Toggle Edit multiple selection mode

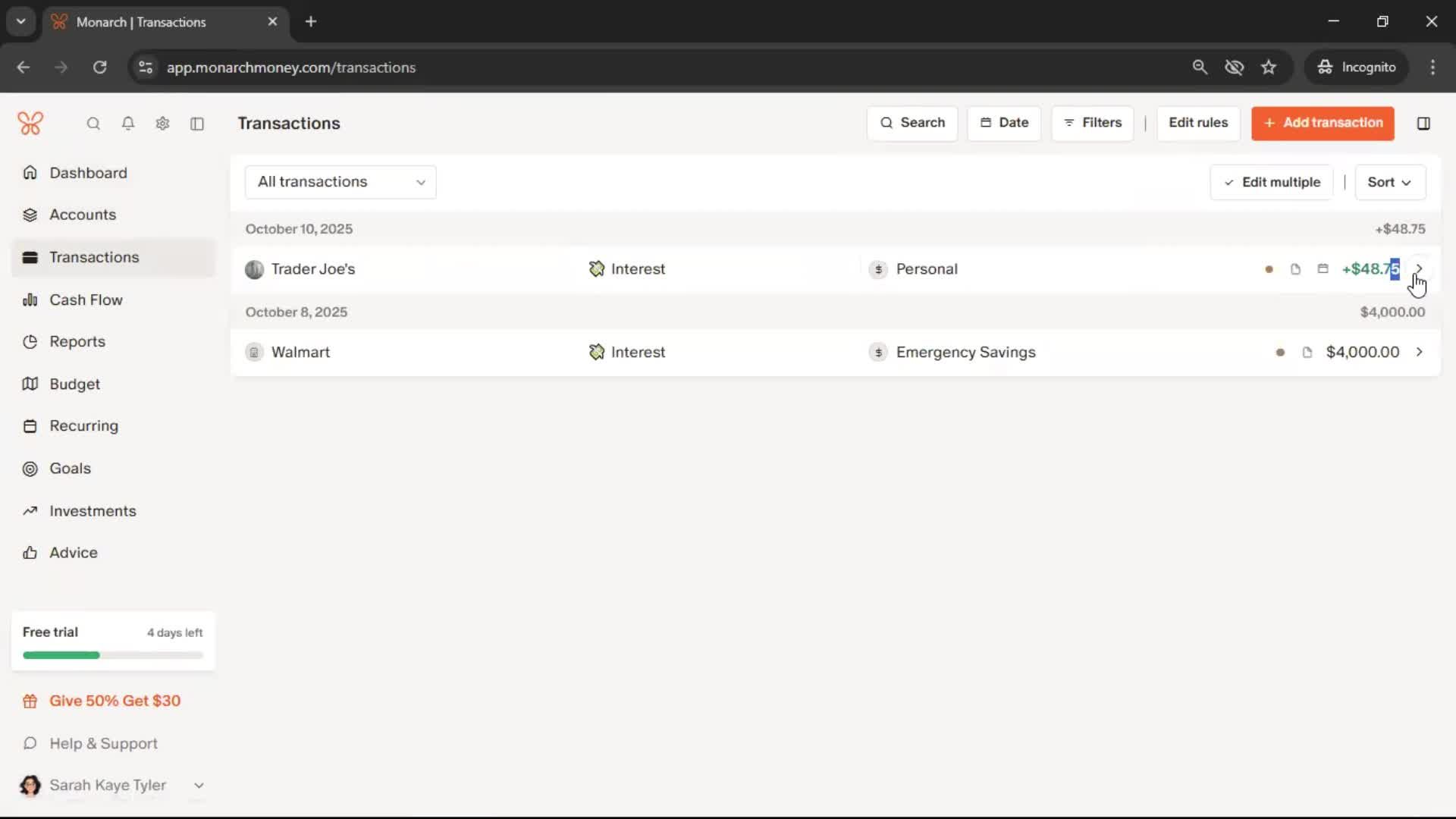[x=1272, y=182]
